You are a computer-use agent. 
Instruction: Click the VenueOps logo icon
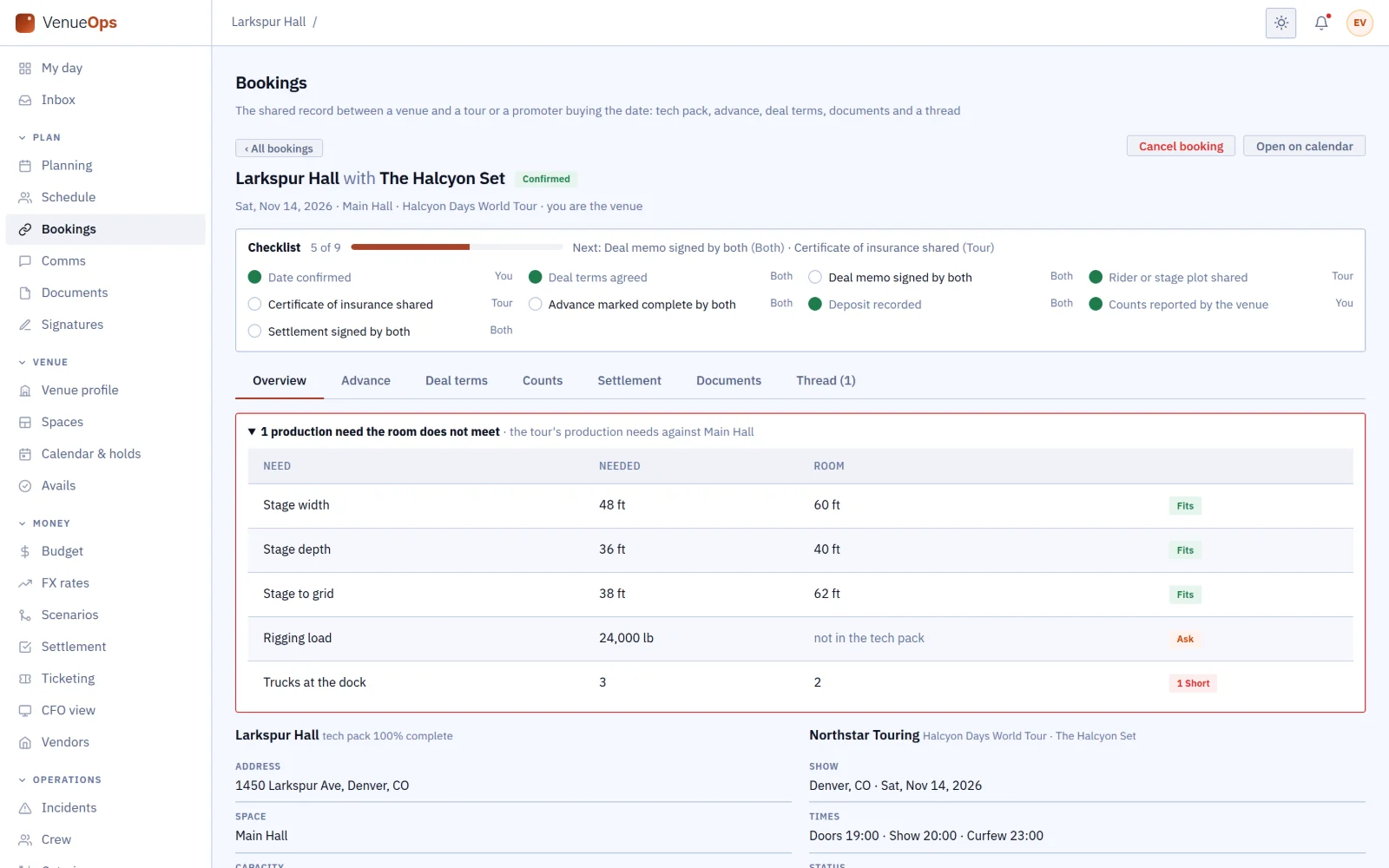click(25, 23)
